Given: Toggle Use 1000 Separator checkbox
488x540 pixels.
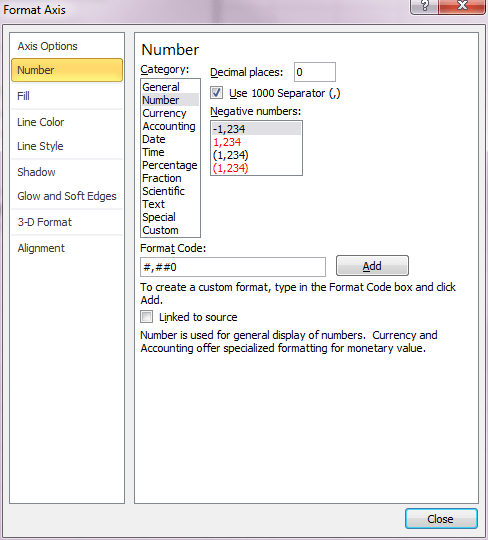Looking at the screenshot, I should (217, 93).
